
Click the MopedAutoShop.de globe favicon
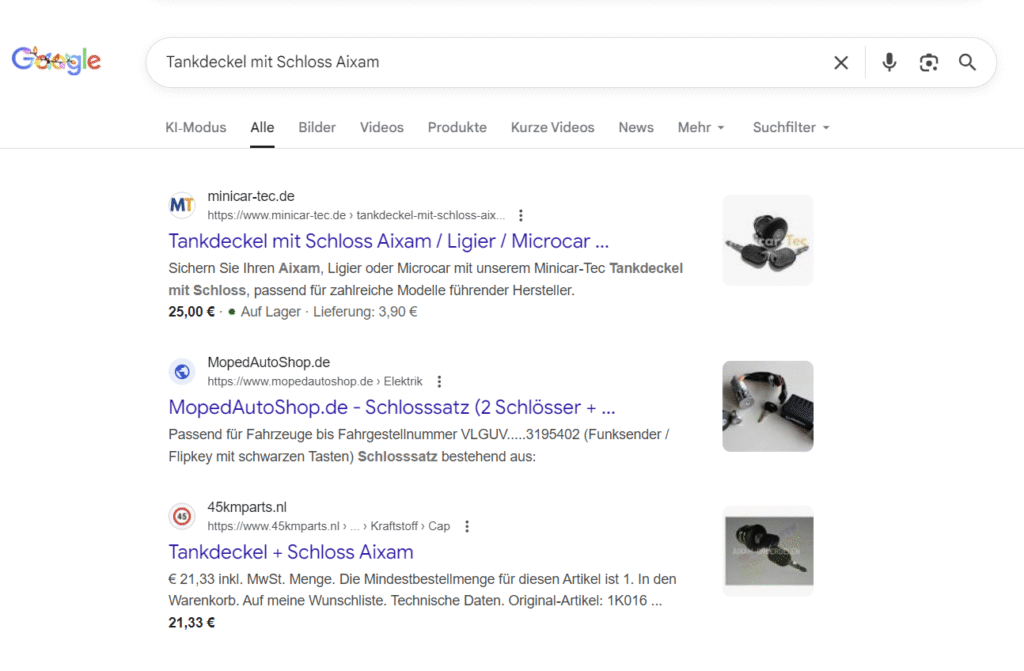pyautogui.click(x=181, y=371)
